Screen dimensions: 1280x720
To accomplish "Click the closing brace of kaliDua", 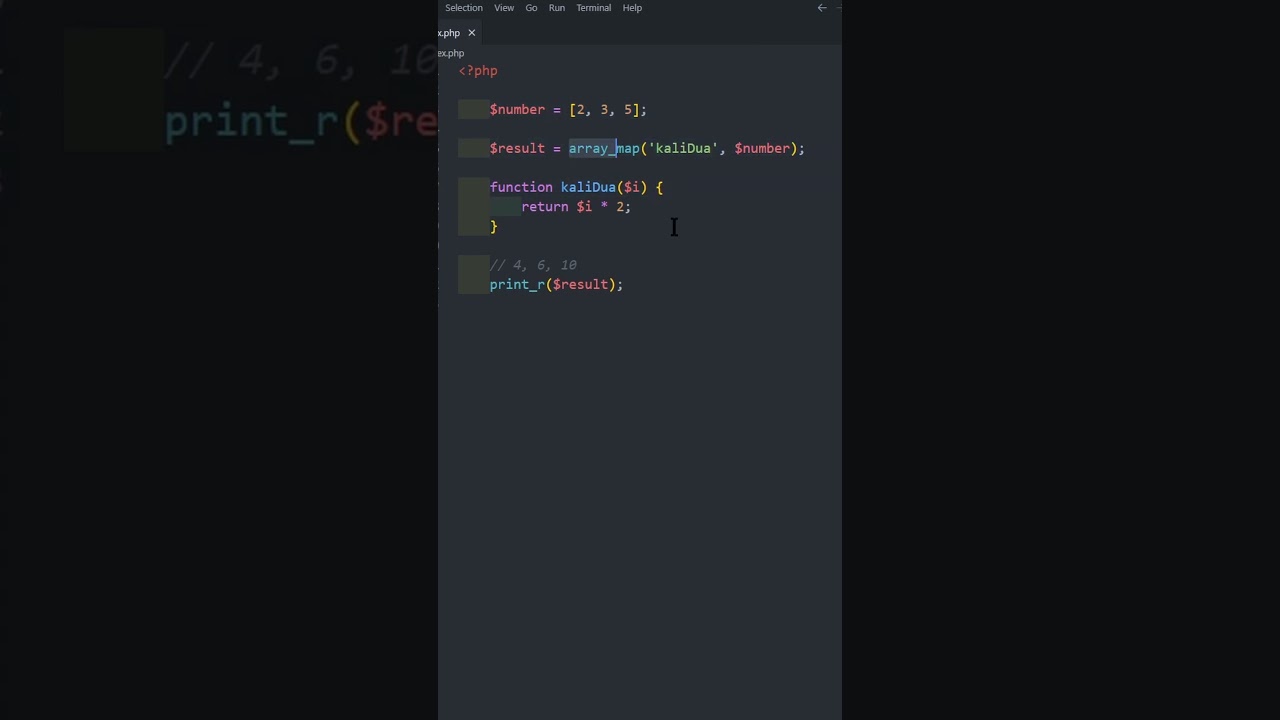I will (494, 227).
